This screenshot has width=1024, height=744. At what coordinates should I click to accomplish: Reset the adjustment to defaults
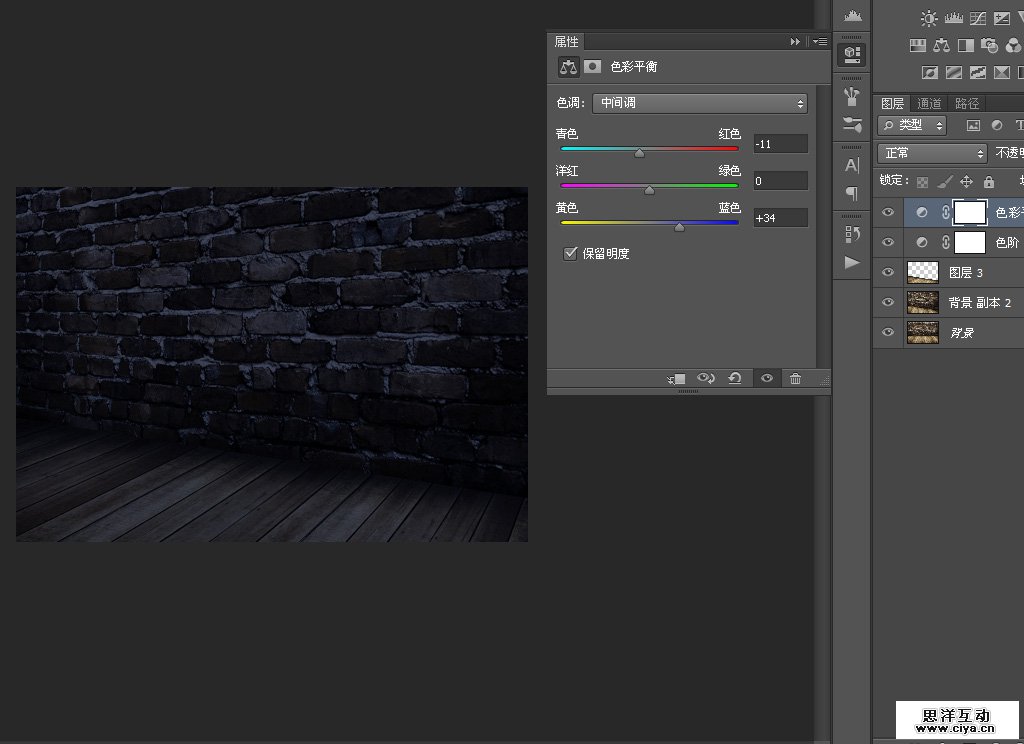coord(735,378)
